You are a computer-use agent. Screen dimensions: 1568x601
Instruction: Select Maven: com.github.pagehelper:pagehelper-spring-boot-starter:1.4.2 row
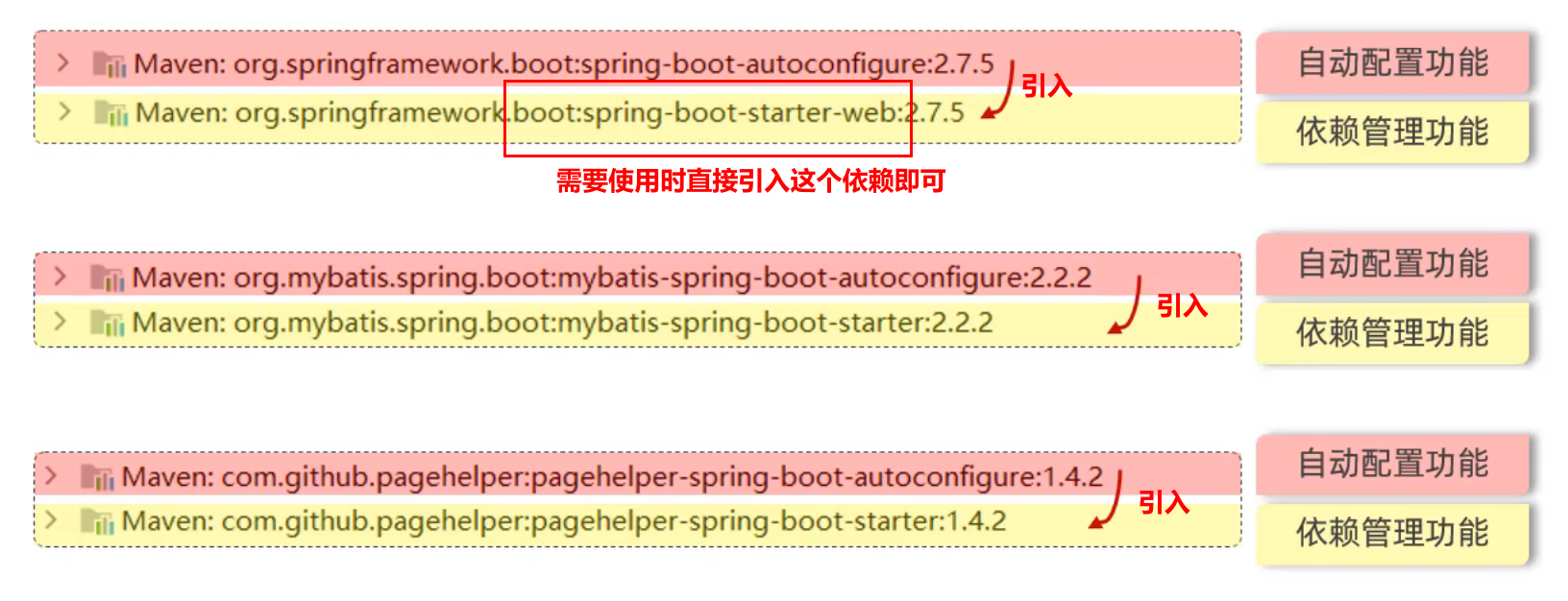637,523
